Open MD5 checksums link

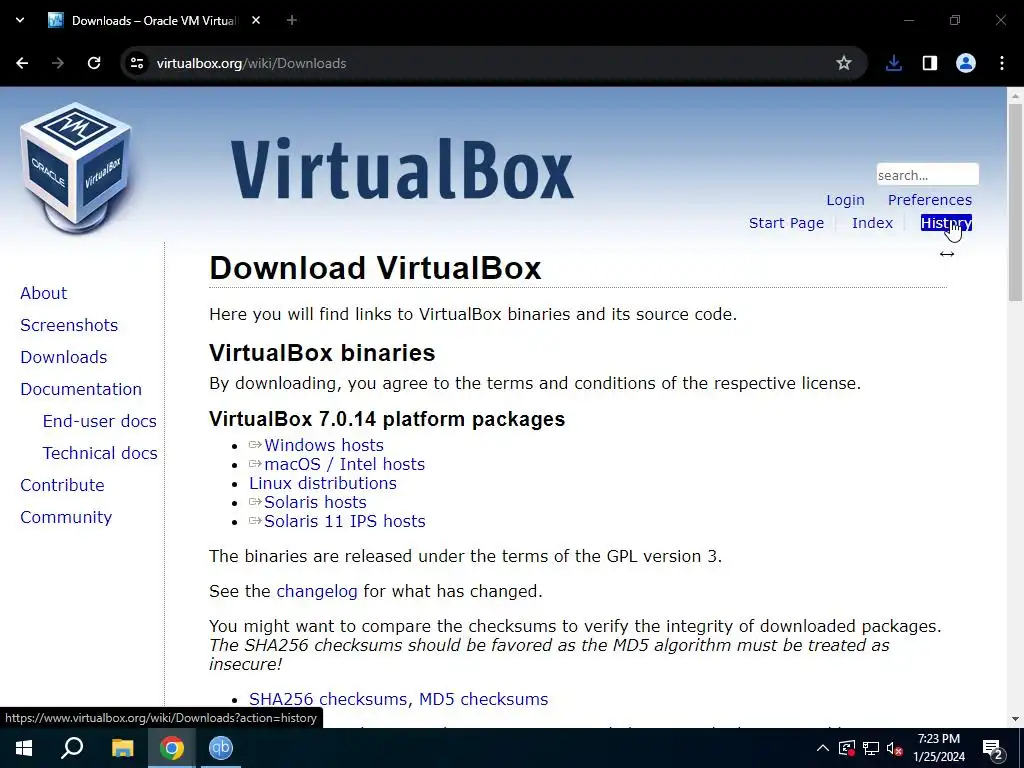[x=483, y=699]
